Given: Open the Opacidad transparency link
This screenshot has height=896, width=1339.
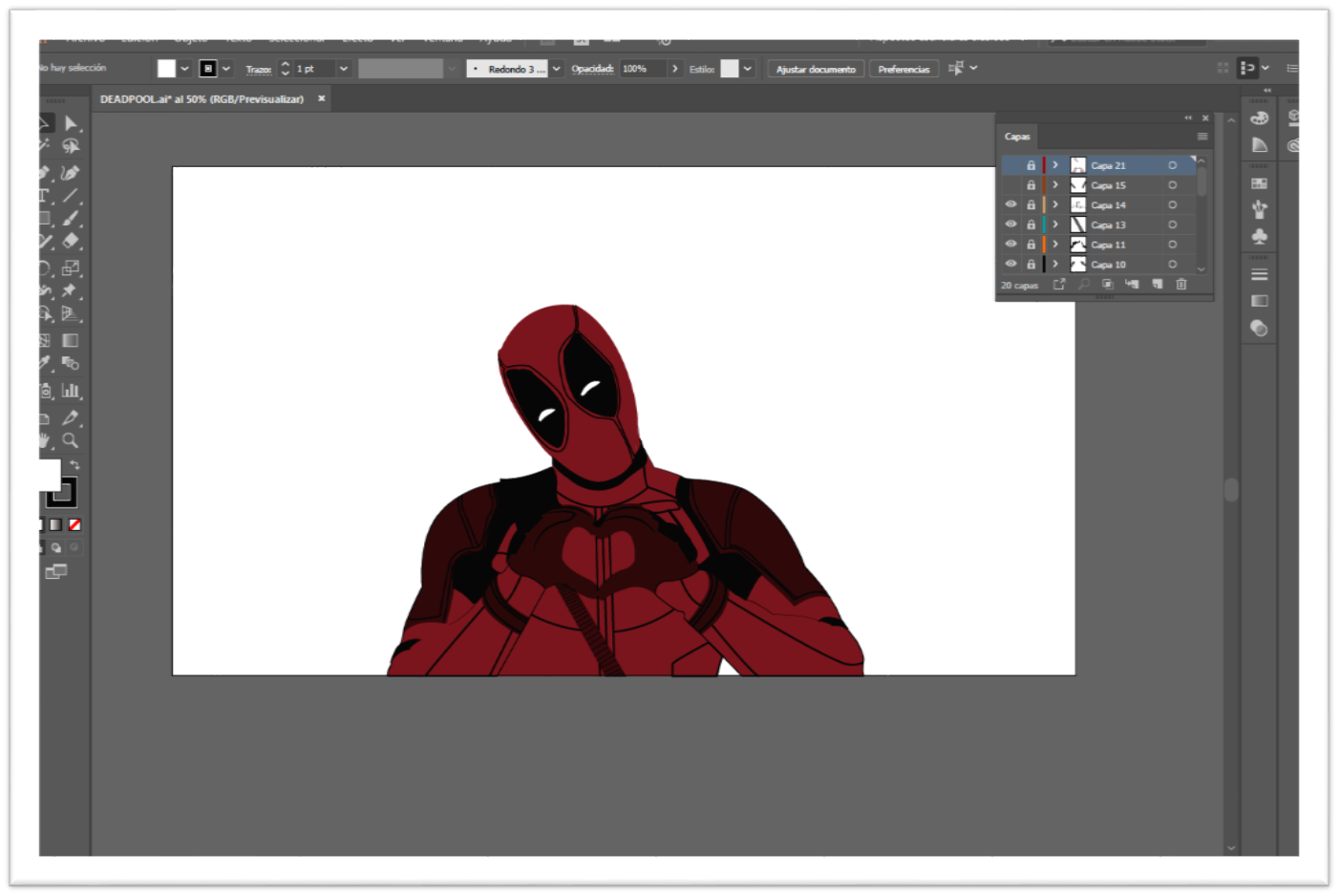Looking at the screenshot, I should point(592,69).
